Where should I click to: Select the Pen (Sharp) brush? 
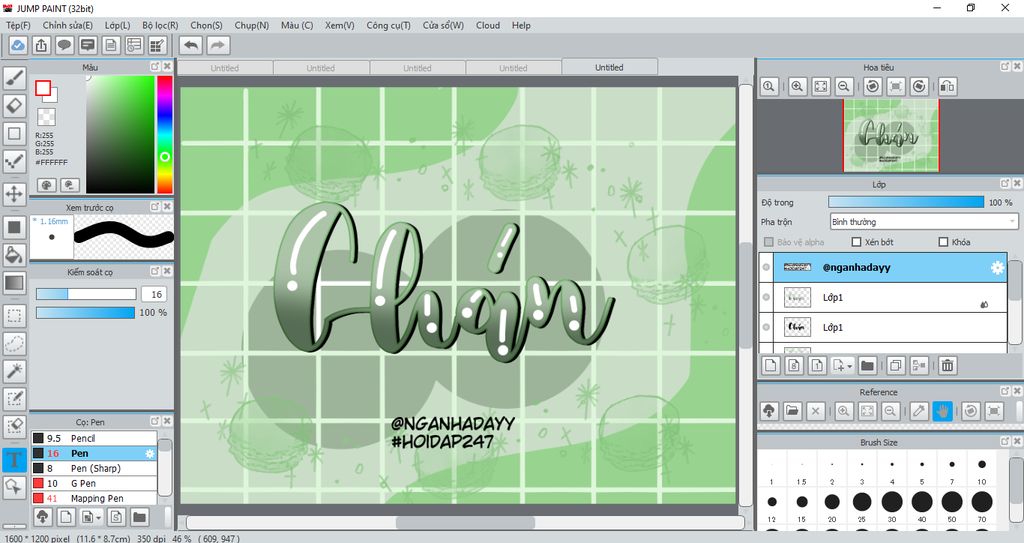pyautogui.click(x=94, y=469)
